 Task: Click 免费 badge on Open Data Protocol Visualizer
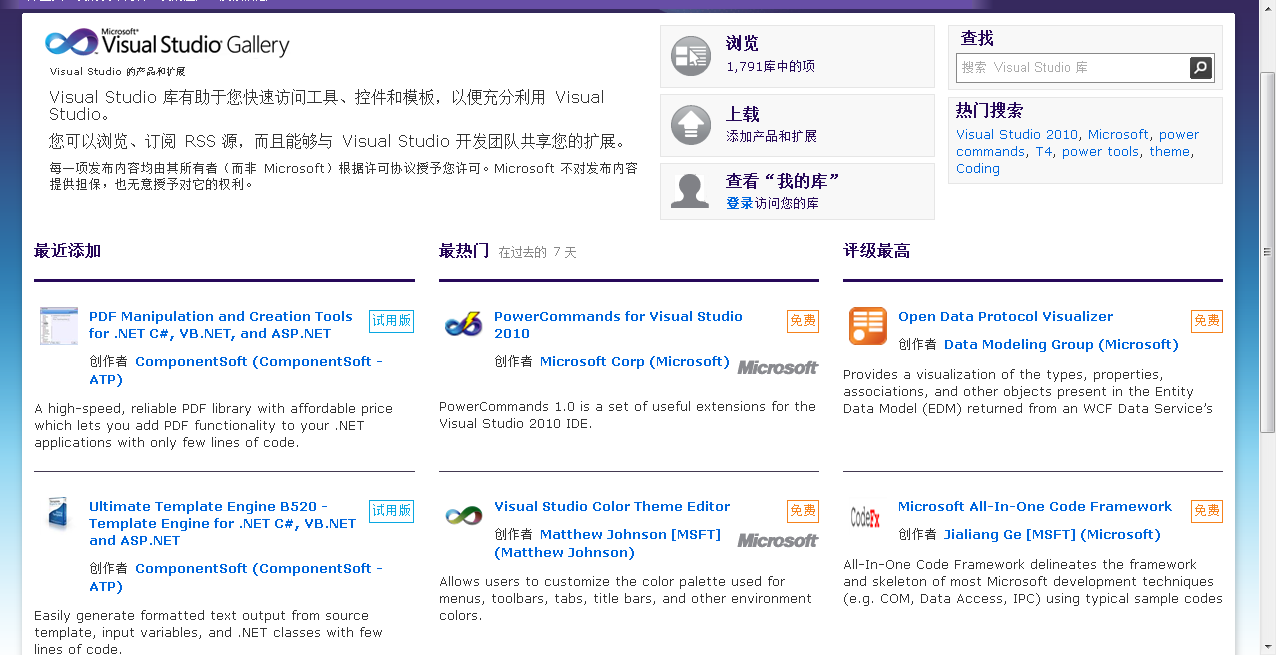(x=1207, y=321)
